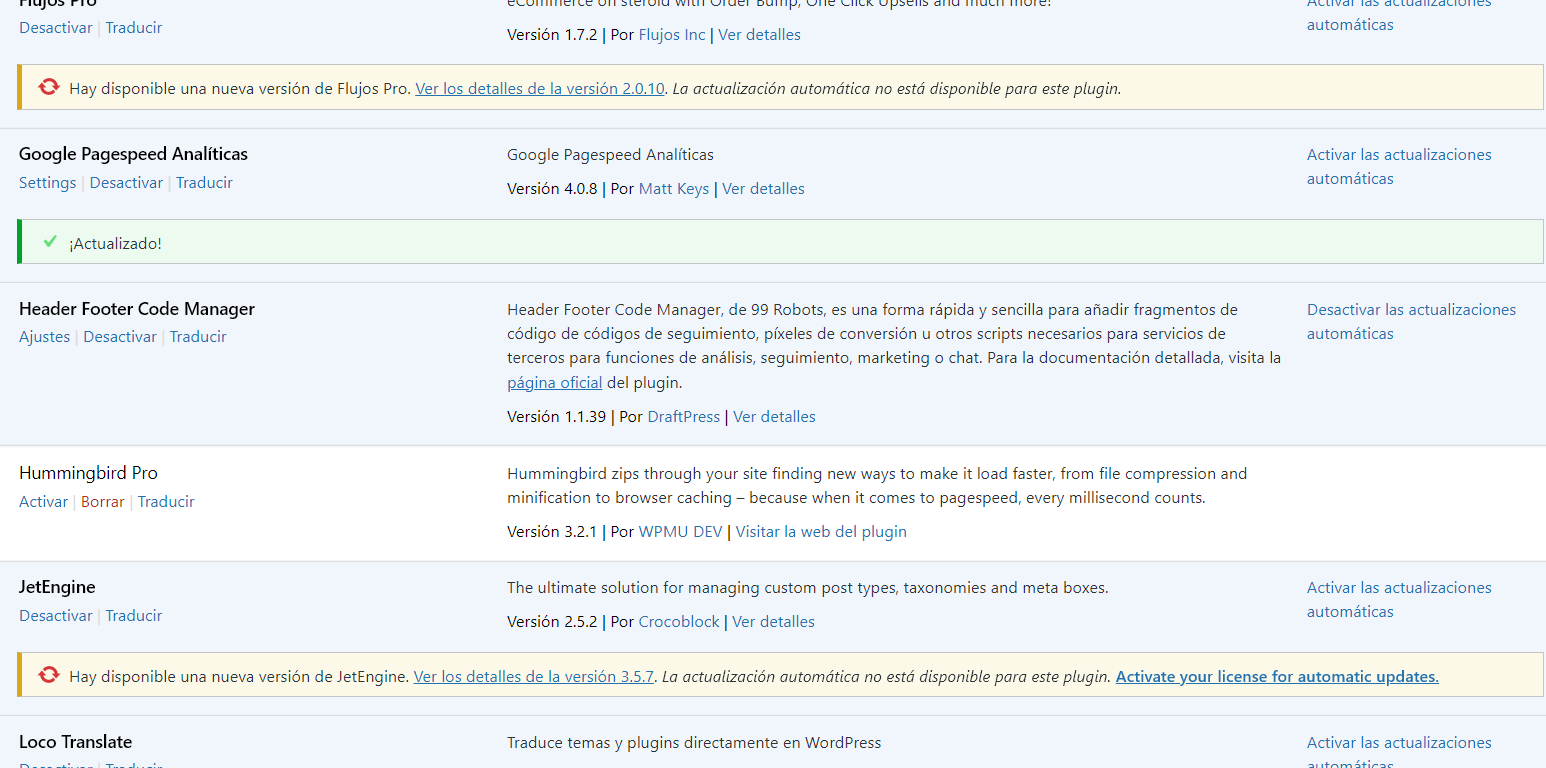
Task: Deactivate the Flujos Pro plugin
Action: [56, 27]
